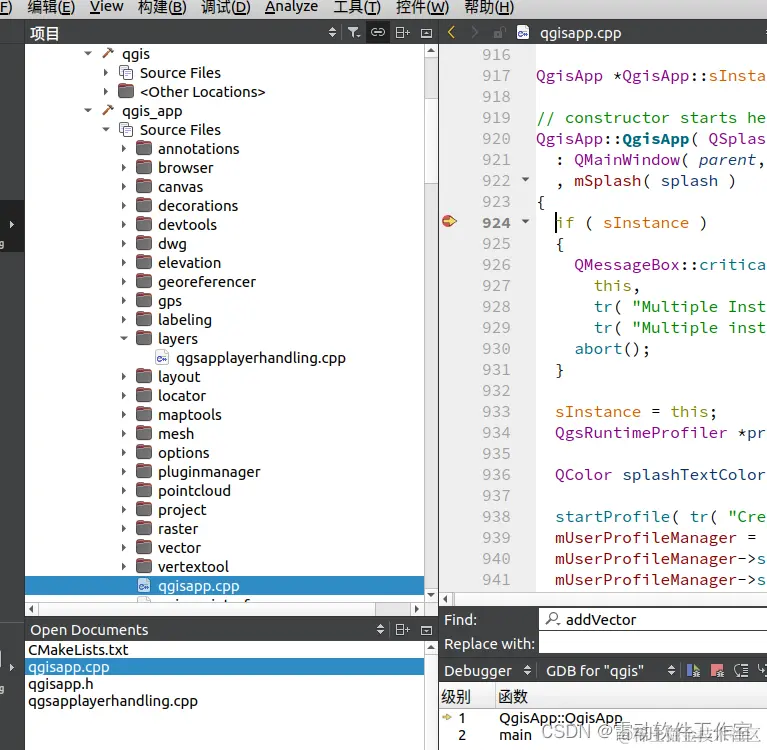Open the filter tree options in the Projects panel

click(354, 33)
